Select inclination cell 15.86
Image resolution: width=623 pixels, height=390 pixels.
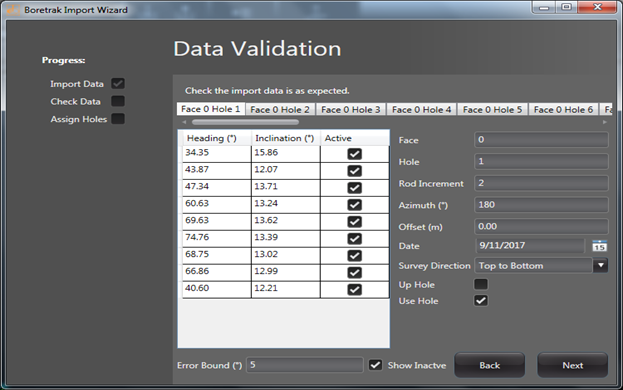point(286,154)
